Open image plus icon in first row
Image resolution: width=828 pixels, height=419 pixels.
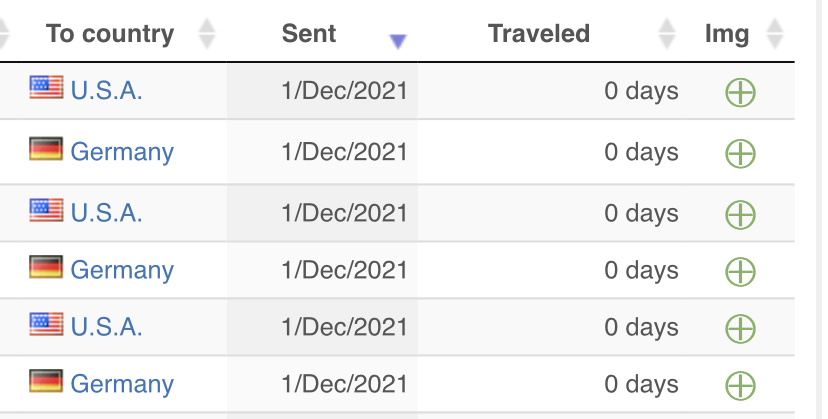[740, 92]
